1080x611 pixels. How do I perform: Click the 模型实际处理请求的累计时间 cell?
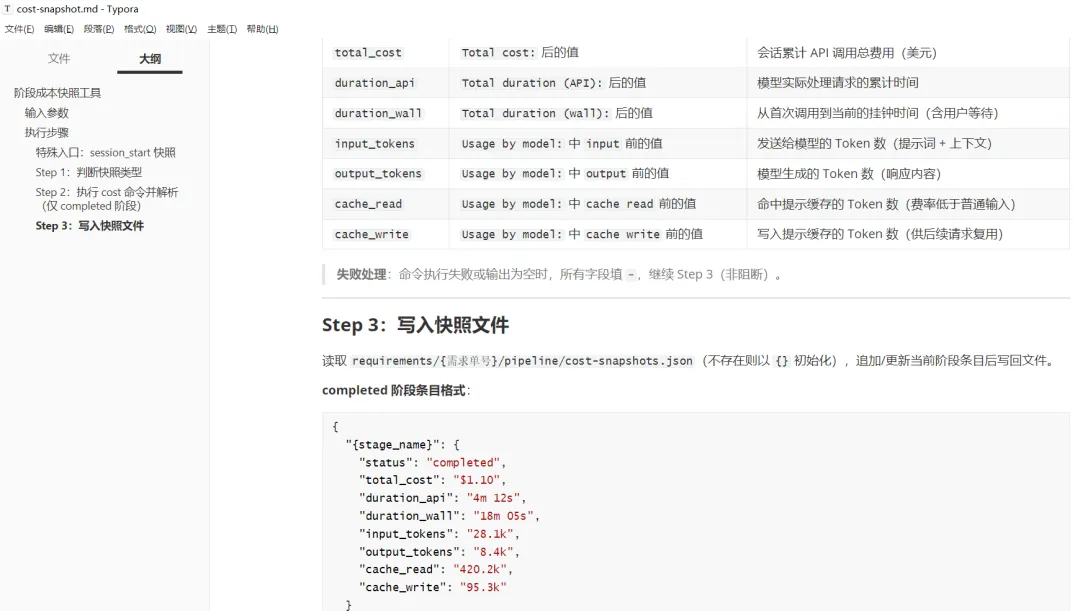point(908,83)
